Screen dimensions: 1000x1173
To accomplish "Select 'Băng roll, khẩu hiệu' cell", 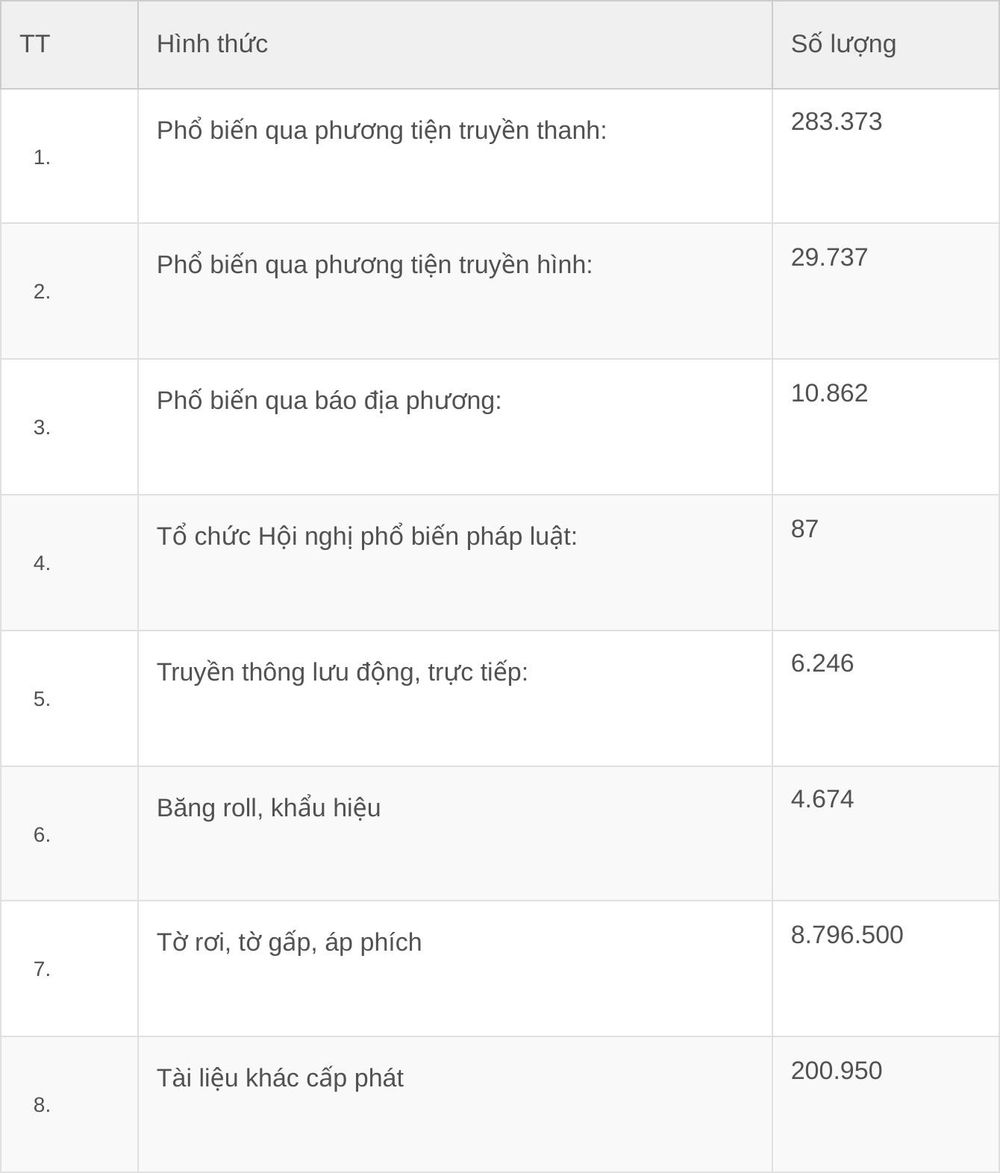I will 455,833.
